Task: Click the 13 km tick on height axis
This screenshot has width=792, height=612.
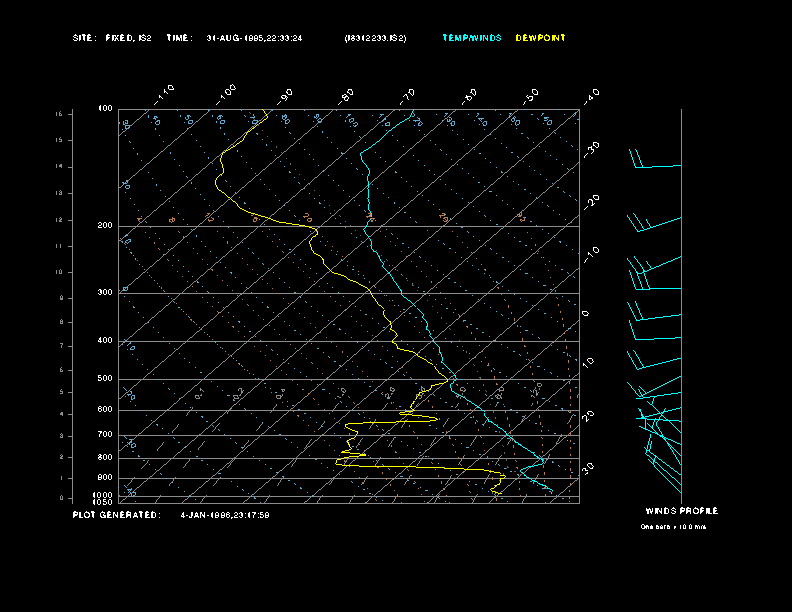Action: (x=59, y=193)
